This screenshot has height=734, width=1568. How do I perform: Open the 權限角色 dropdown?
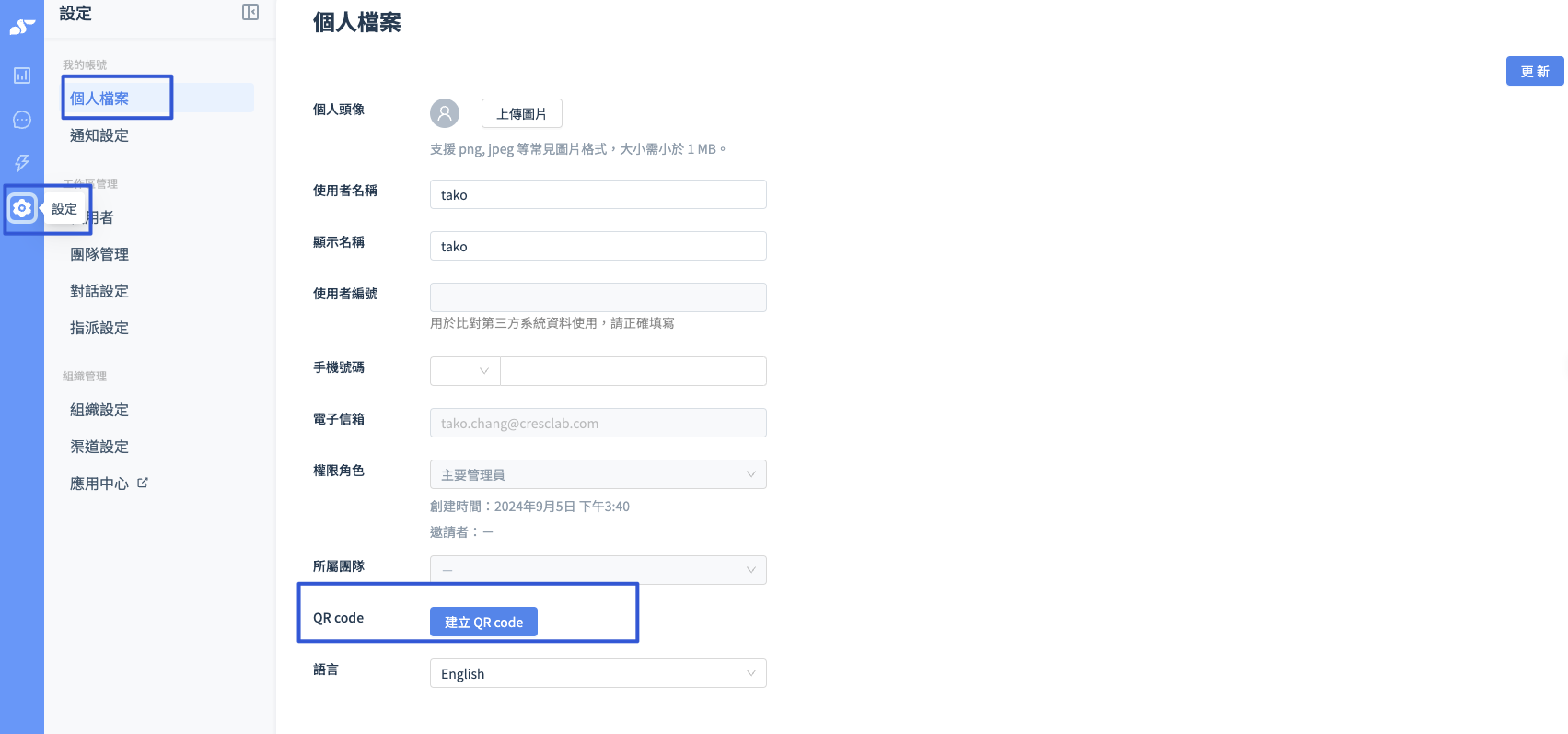(598, 474)
